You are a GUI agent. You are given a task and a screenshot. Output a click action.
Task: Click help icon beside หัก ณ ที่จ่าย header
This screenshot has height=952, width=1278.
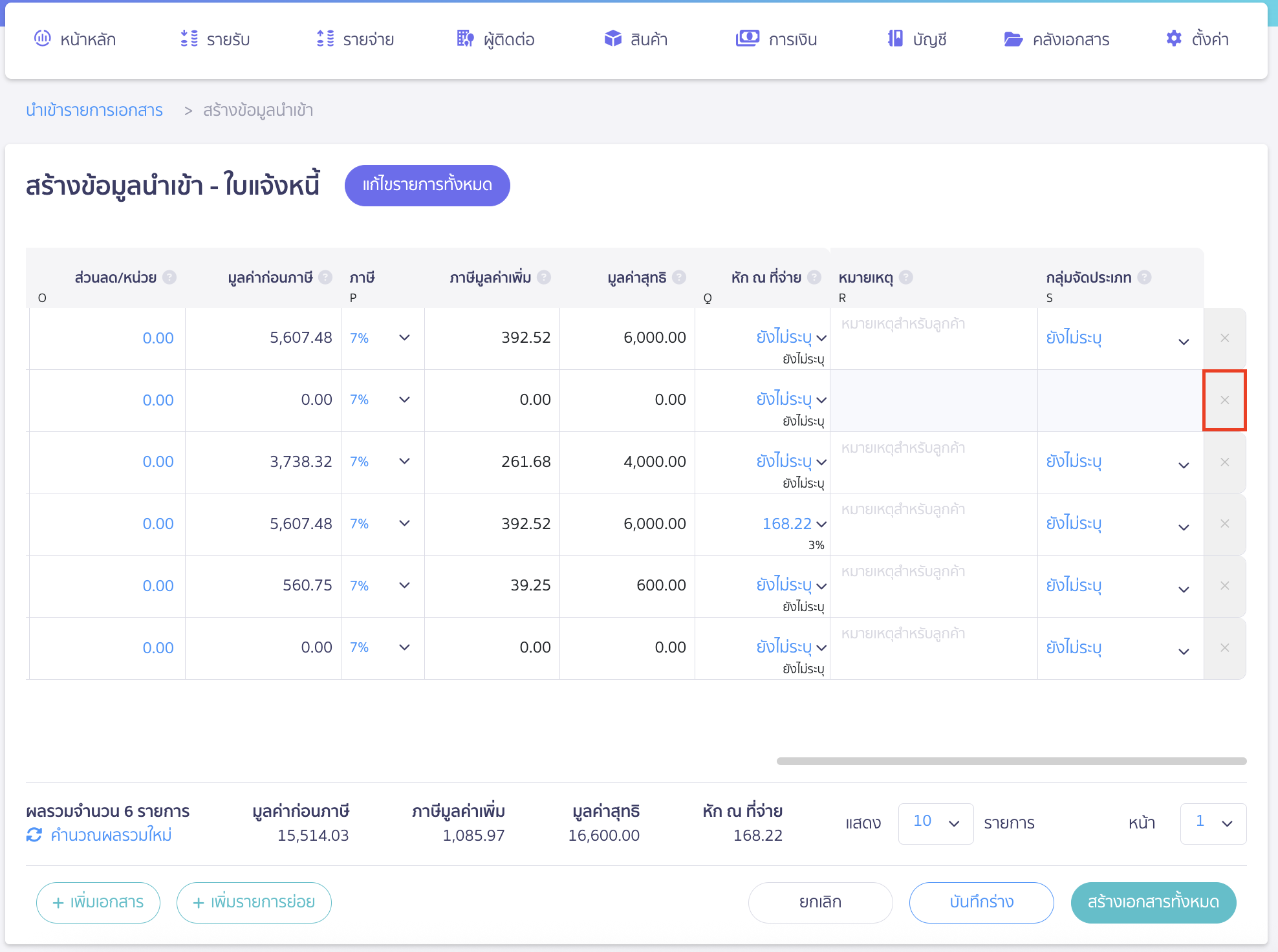click(814, 277)
